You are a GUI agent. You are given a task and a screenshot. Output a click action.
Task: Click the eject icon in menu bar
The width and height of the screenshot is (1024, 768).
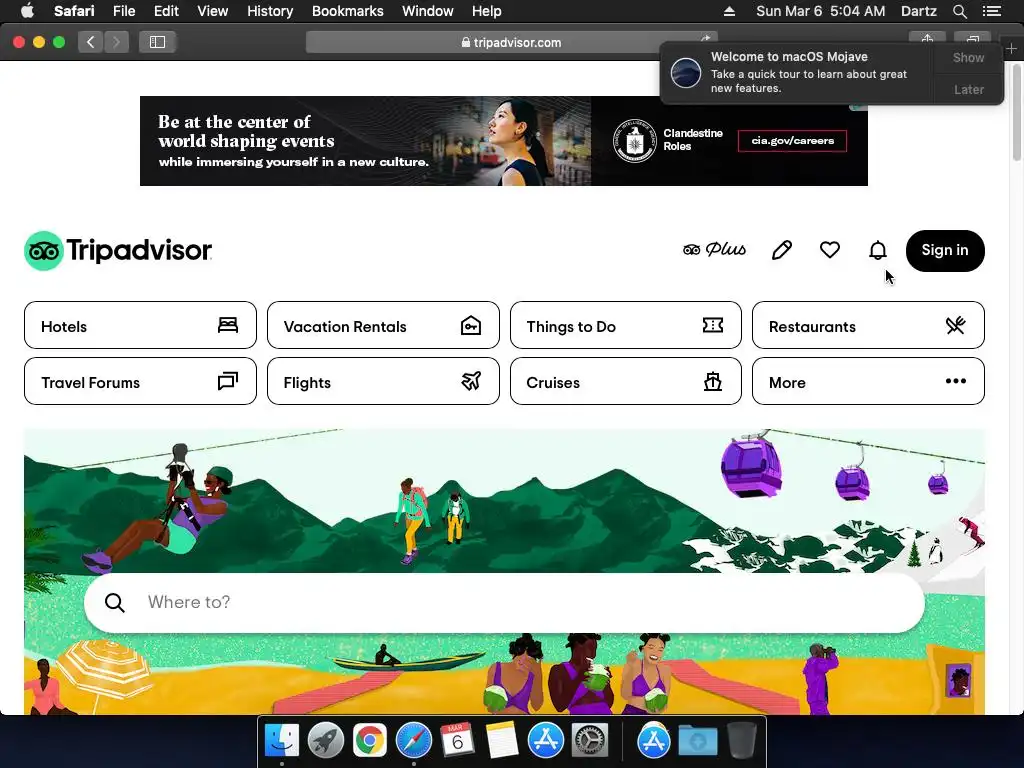click(729, 11)
